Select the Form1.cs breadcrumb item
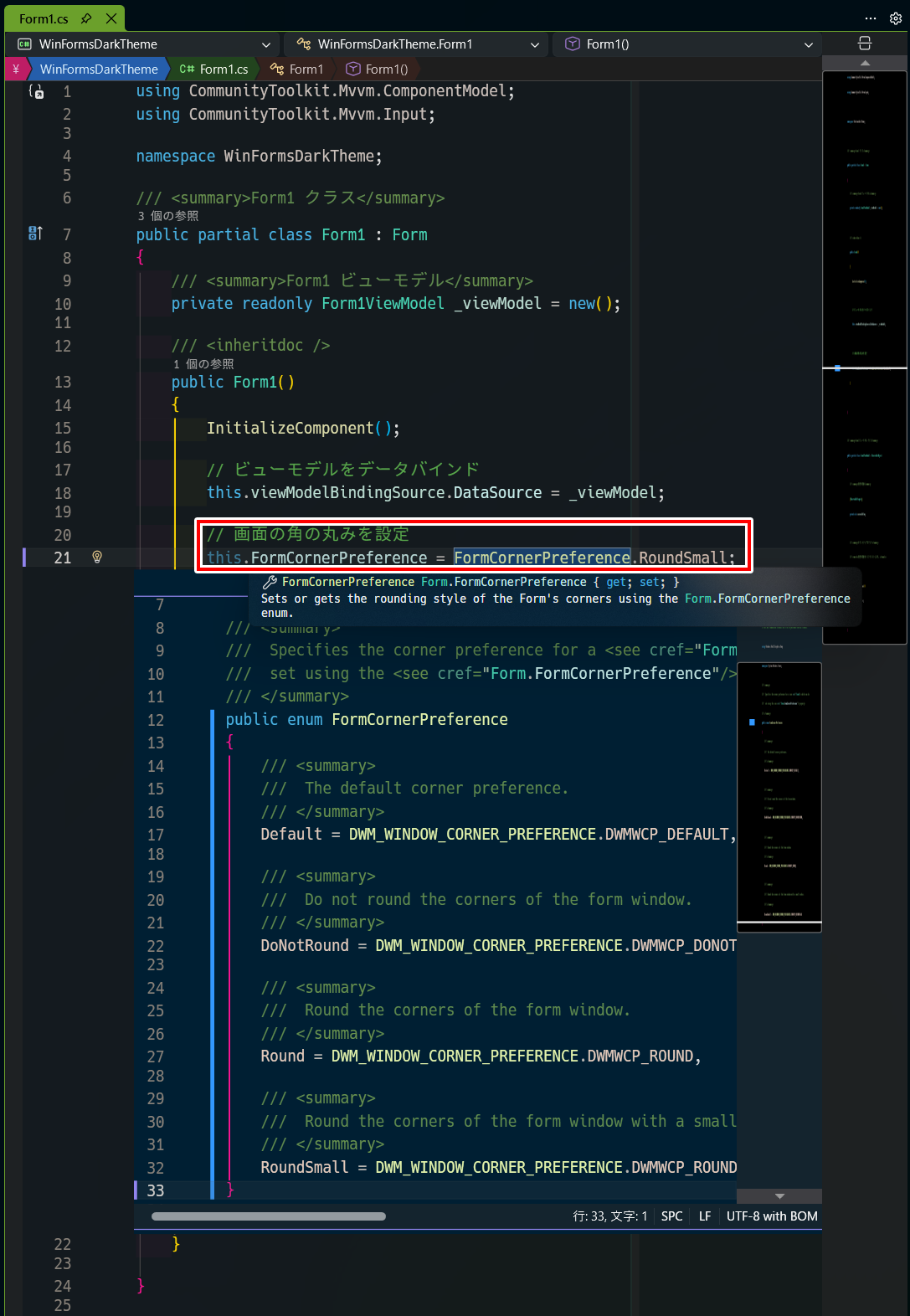 214,69
